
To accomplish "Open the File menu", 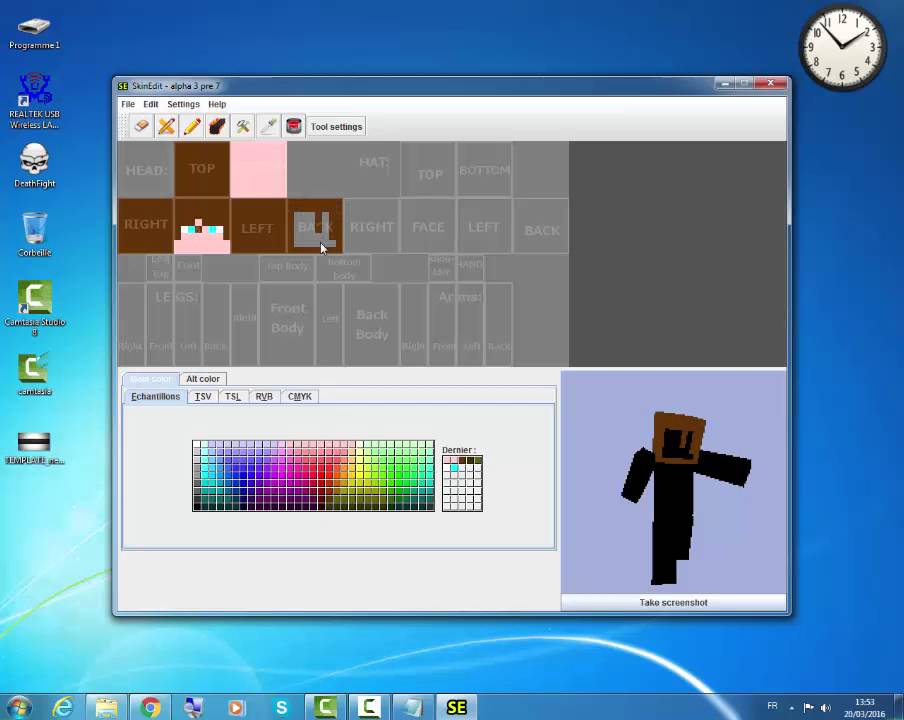I will 128,104.
